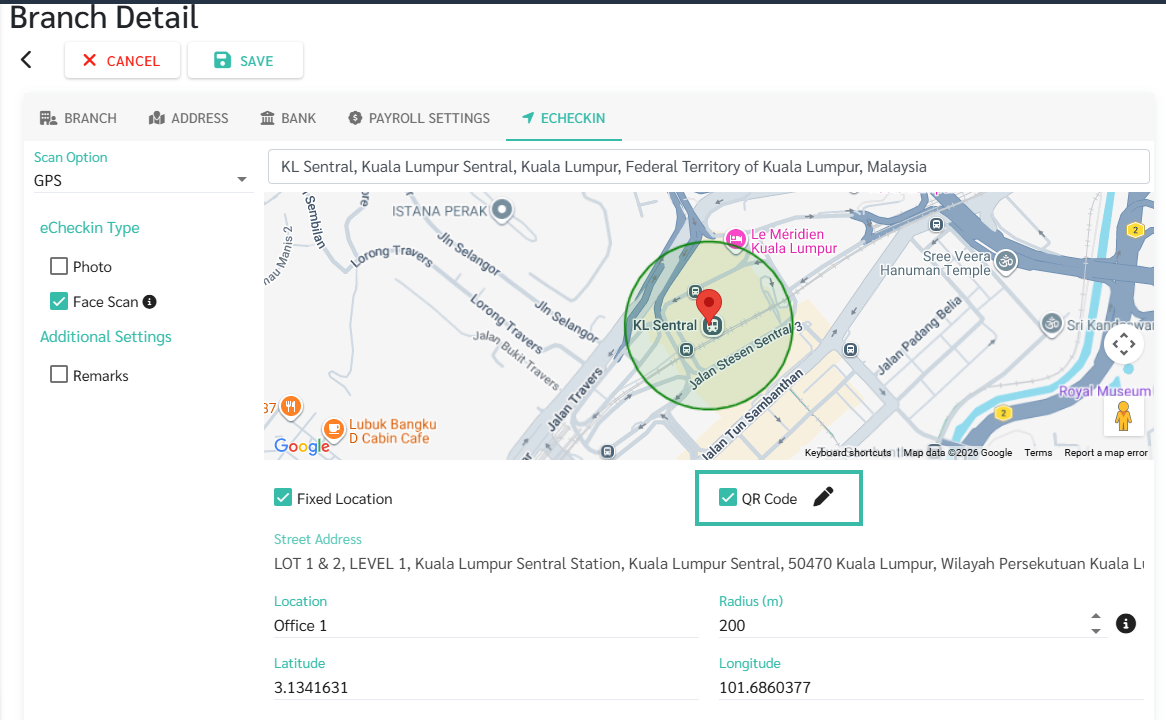Open map camera controls button
The height and width of the screenshot is (720, 1166).
1124,344
